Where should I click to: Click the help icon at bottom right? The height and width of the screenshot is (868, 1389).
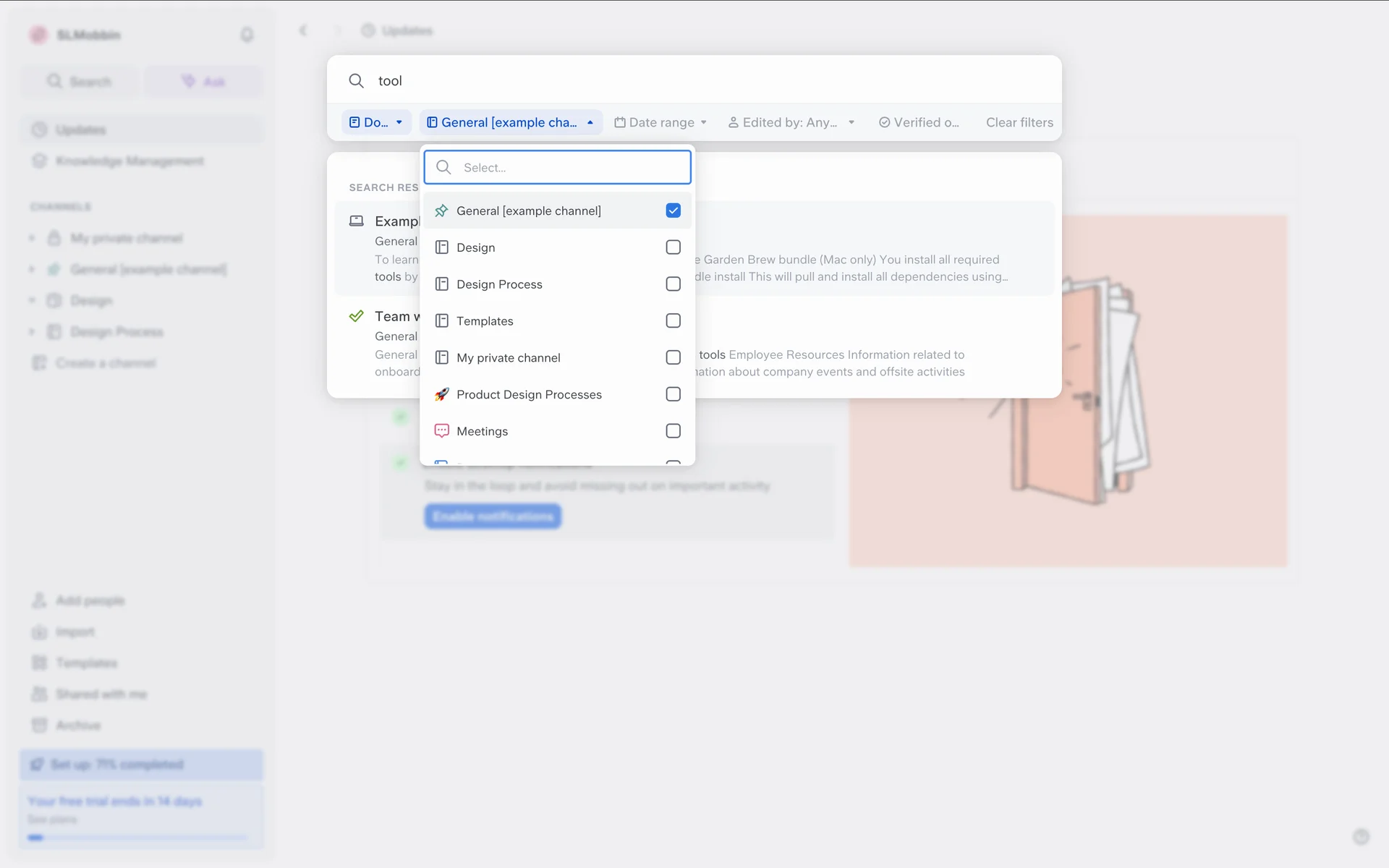tap(1361, 837)
